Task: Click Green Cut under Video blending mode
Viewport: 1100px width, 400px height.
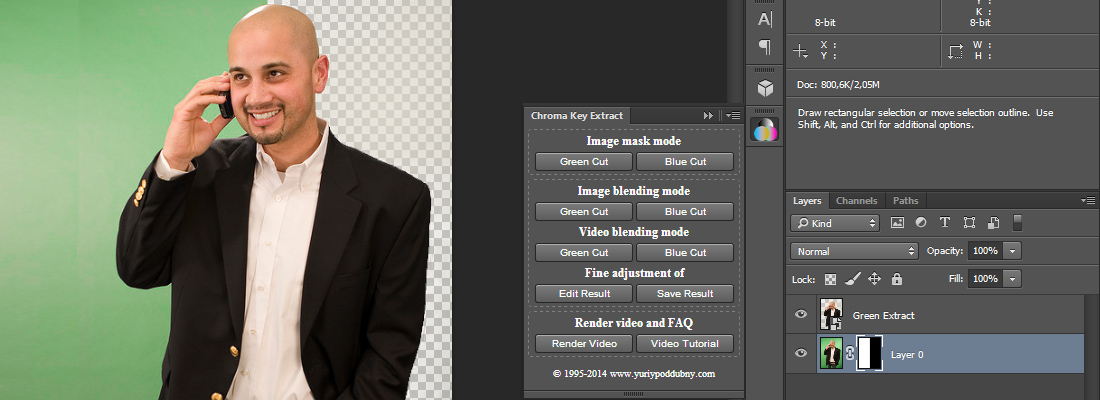Action: coord(584,252)
